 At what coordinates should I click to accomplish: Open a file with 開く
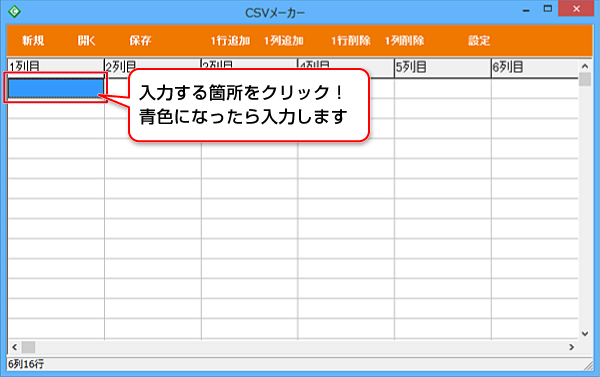(86, 41)
